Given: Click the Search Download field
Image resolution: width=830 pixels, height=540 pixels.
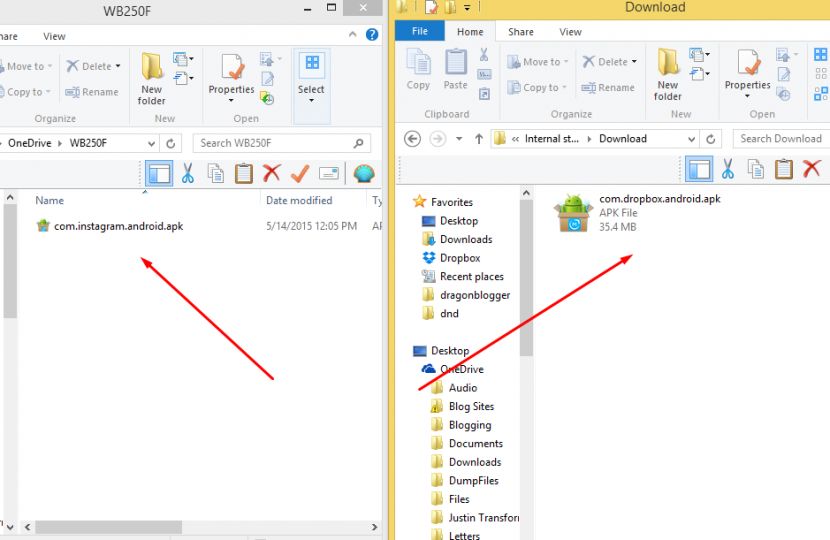Looking at the screenshot, I should (x=781, y=139).
